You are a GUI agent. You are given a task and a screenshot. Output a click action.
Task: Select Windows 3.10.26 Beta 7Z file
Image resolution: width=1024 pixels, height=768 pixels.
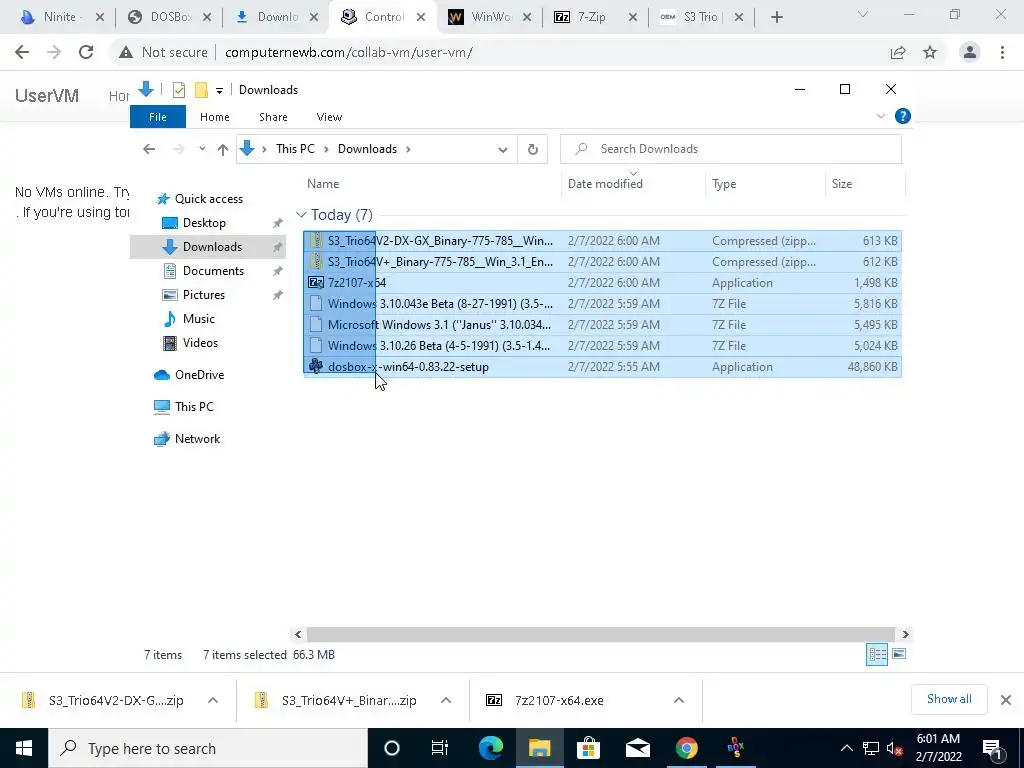click(x=603, y=345)
